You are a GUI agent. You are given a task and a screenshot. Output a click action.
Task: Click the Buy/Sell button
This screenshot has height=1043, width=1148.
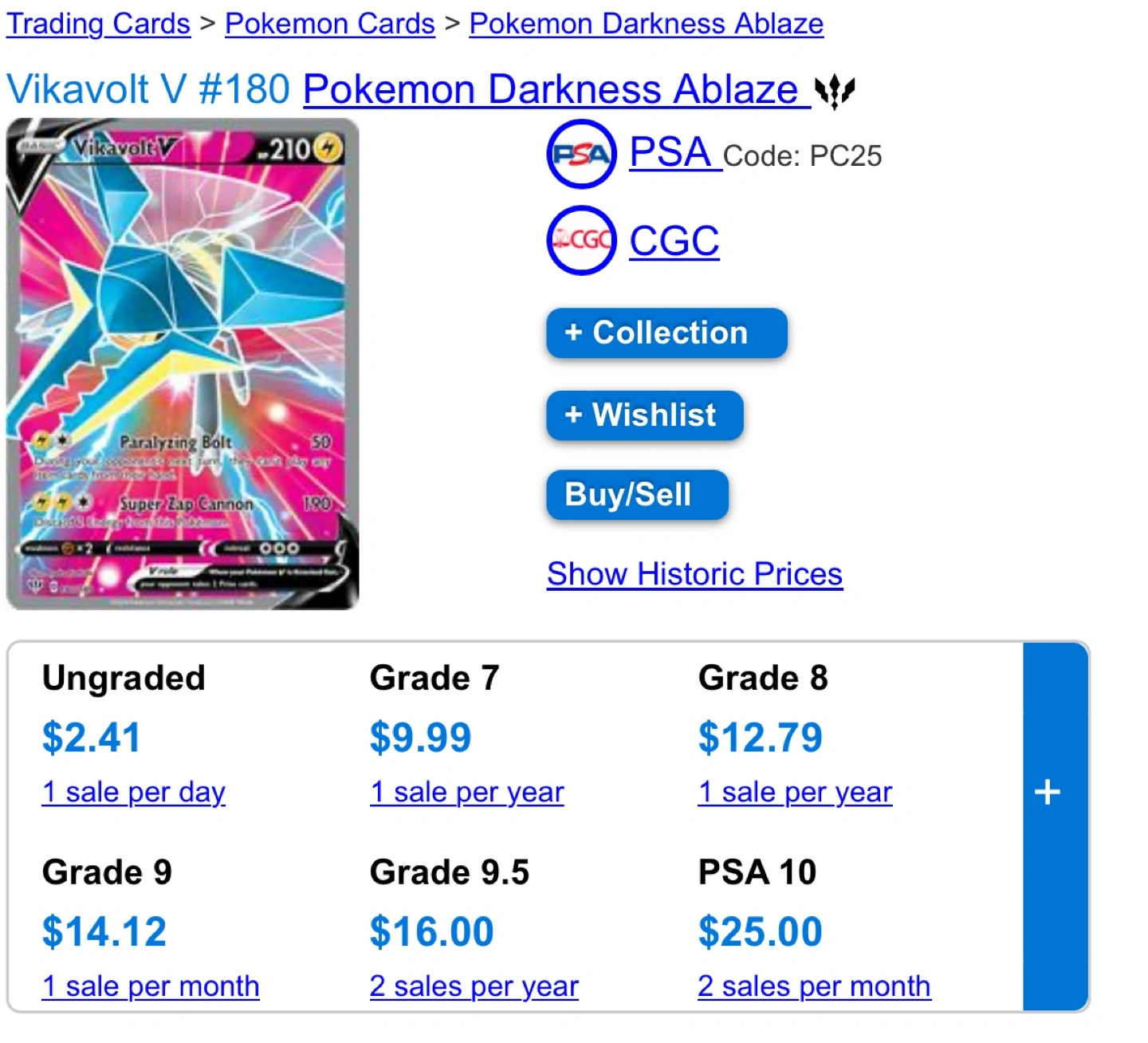pos(637,494)
